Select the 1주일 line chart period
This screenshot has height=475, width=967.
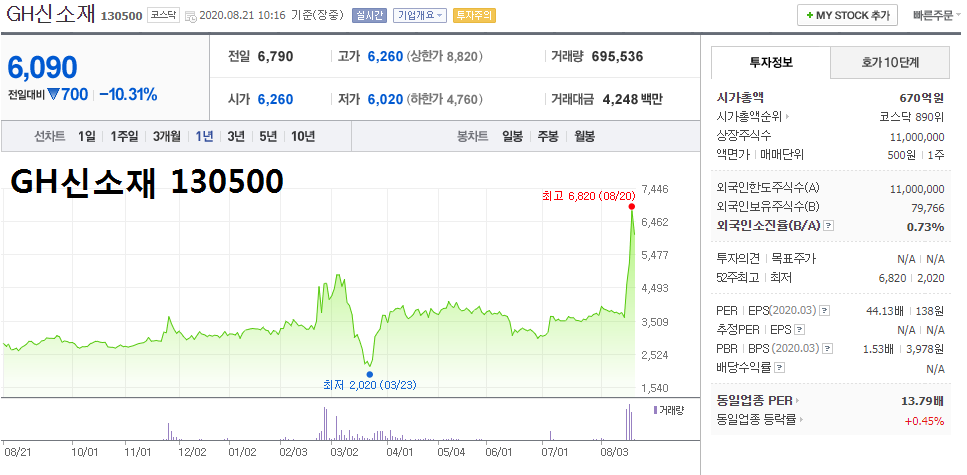[x=124, y=136]
